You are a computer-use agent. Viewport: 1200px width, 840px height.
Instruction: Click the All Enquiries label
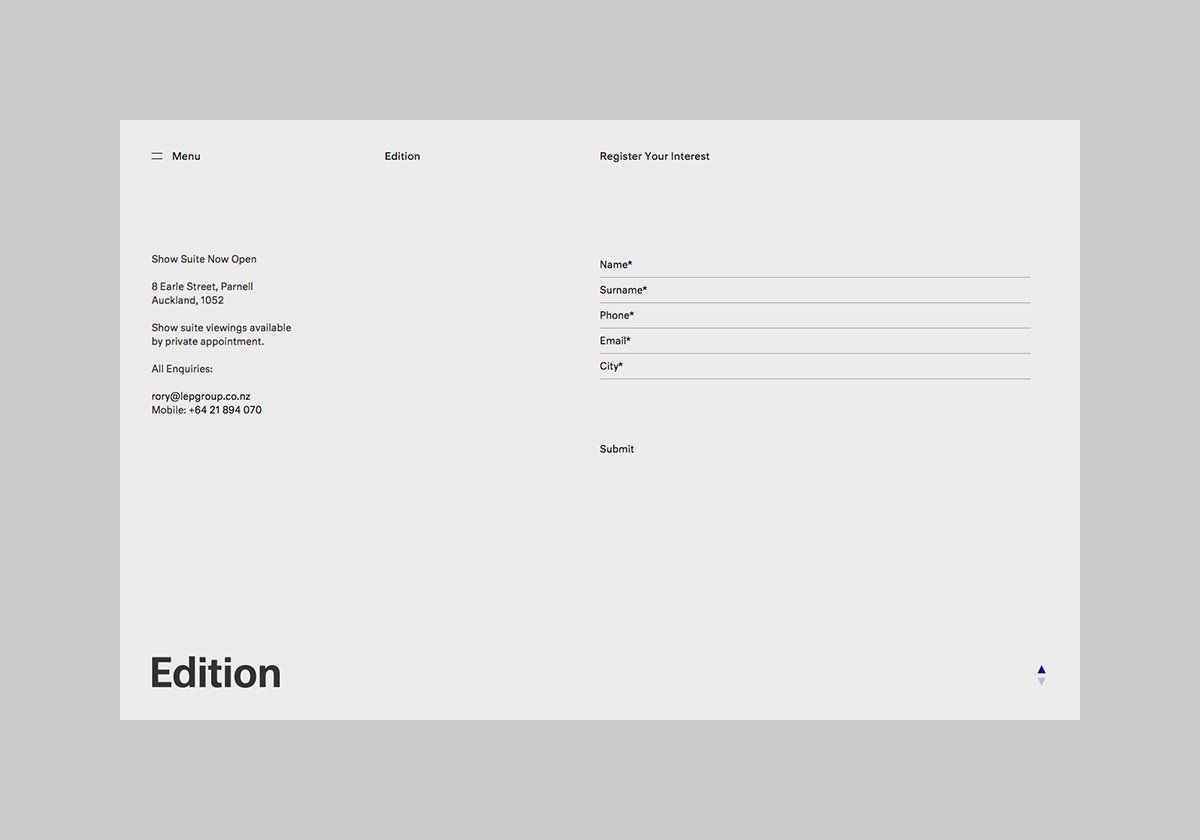pos(182,369)
